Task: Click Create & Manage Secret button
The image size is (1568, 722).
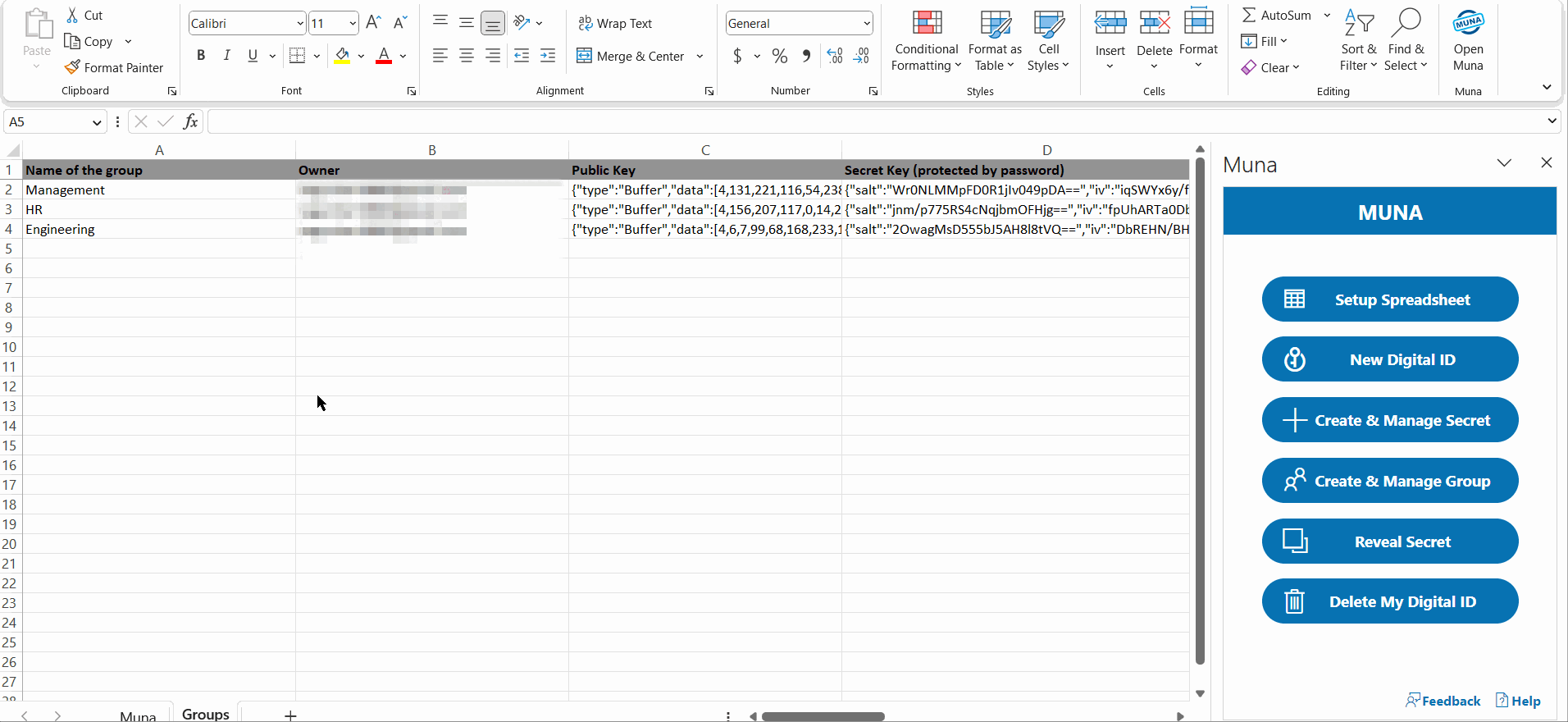Action: (1390, 420)
